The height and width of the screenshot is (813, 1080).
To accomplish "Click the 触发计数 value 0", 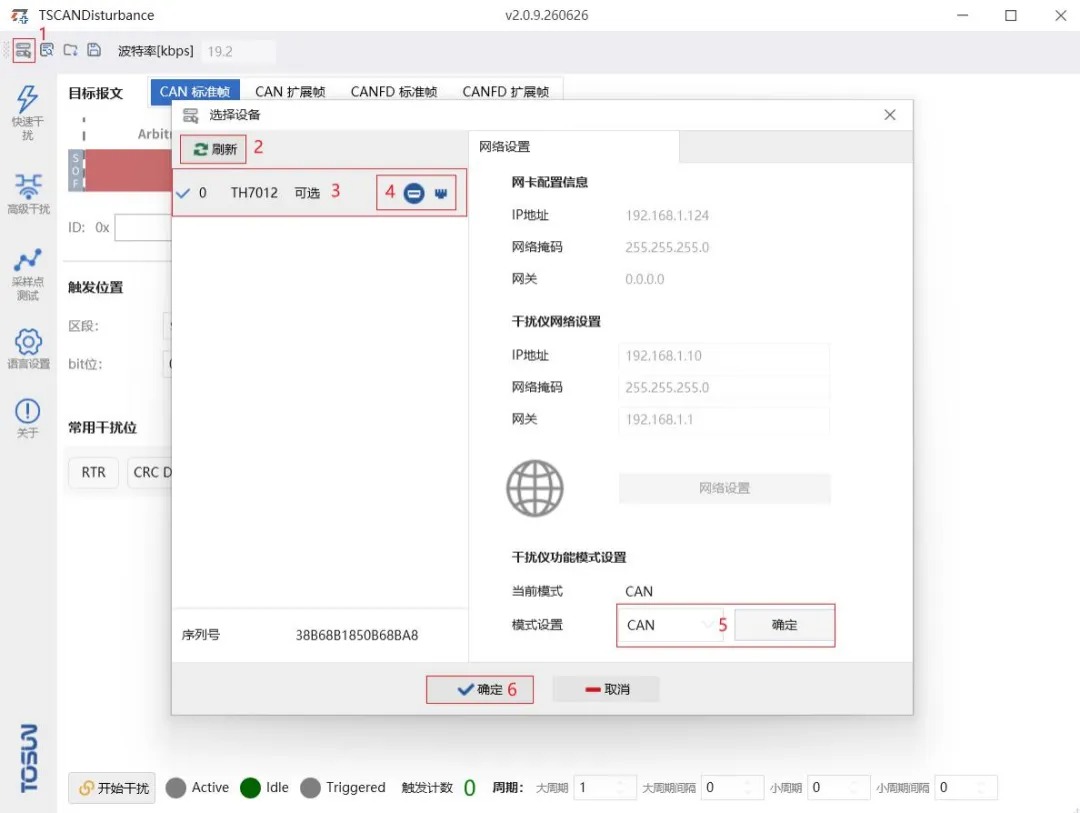I will pos(470,788).
